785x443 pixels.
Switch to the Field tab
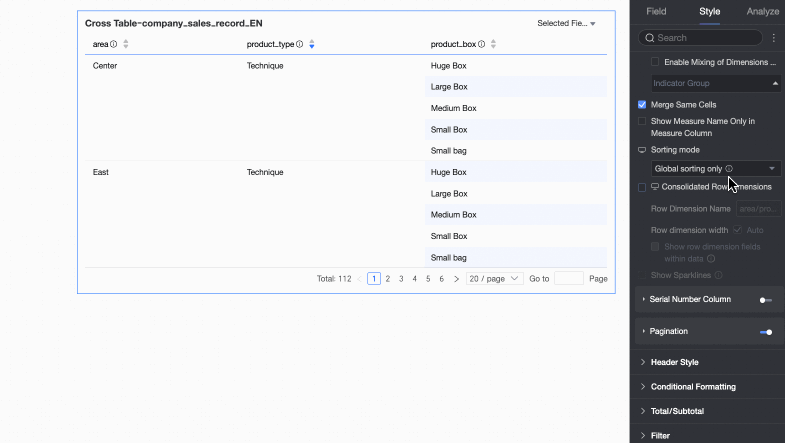coord(656,12)
